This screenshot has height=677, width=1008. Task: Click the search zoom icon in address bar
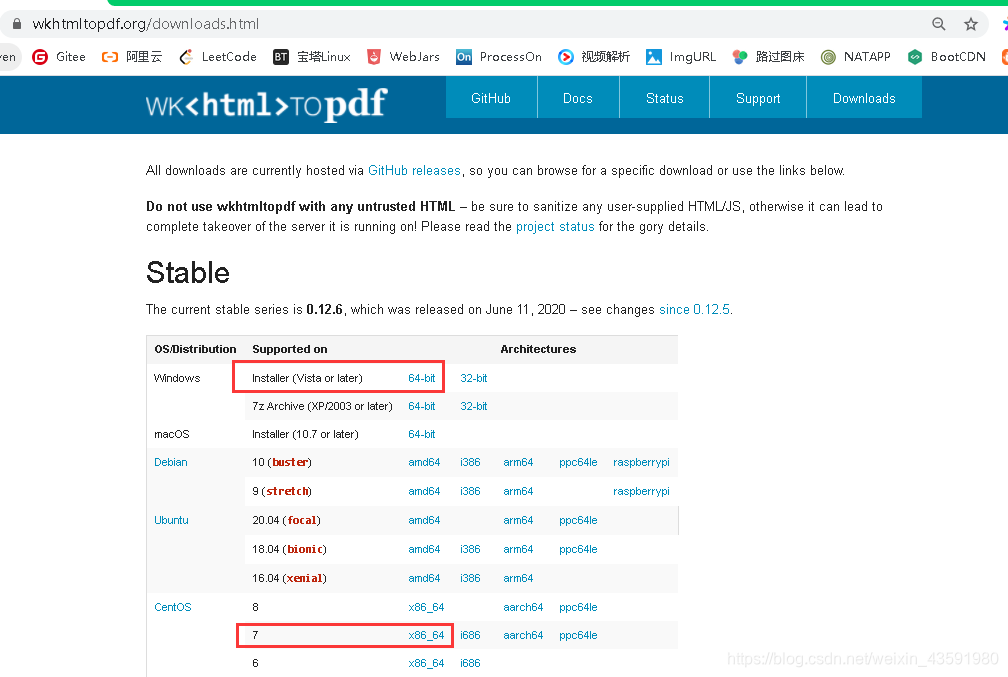pos(937,23)
